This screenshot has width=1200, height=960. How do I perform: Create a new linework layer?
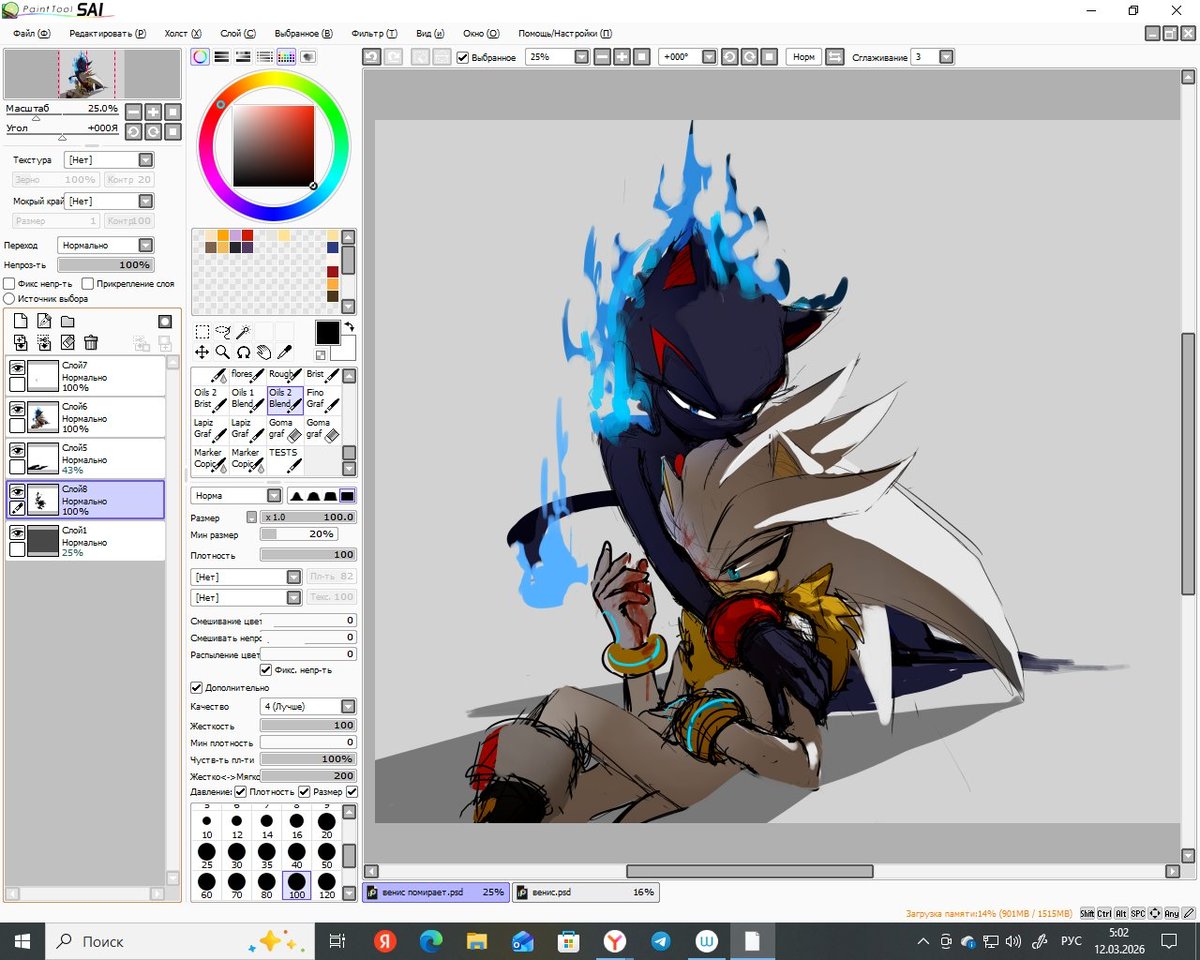[44, 321]
